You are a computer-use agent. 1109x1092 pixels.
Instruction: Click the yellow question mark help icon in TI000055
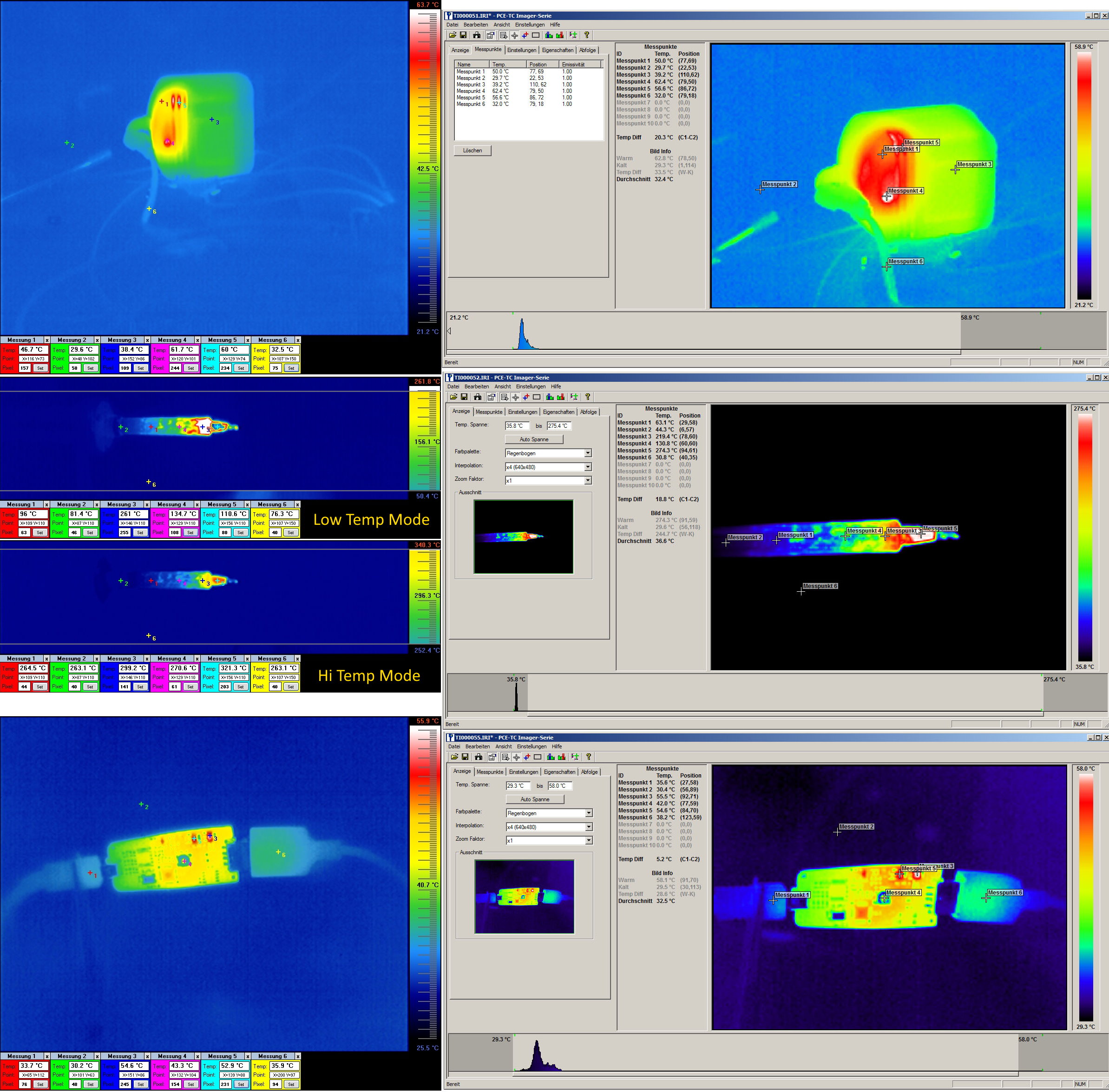[588, 758]
